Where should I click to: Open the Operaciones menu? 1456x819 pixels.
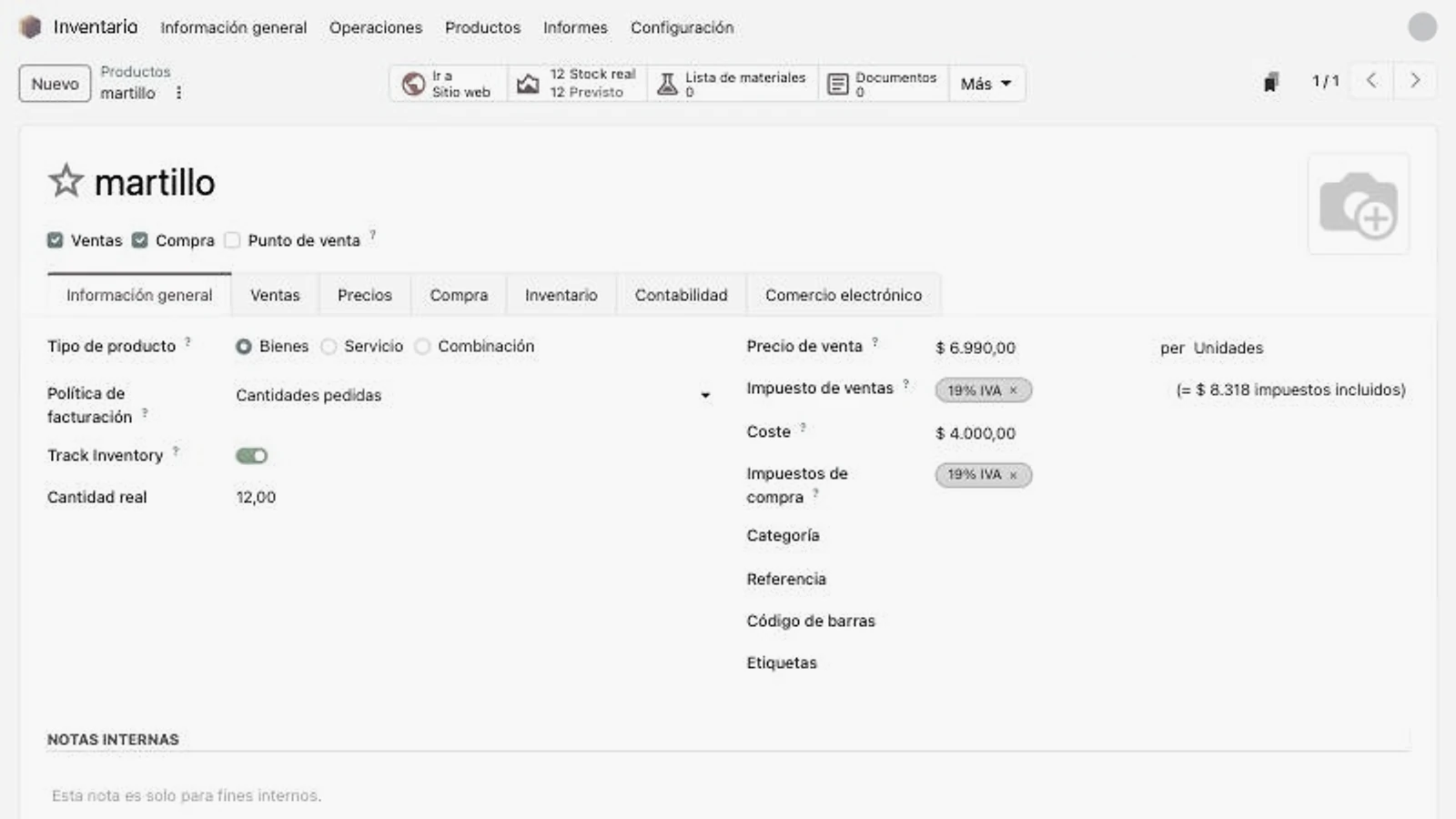point(376,27)
